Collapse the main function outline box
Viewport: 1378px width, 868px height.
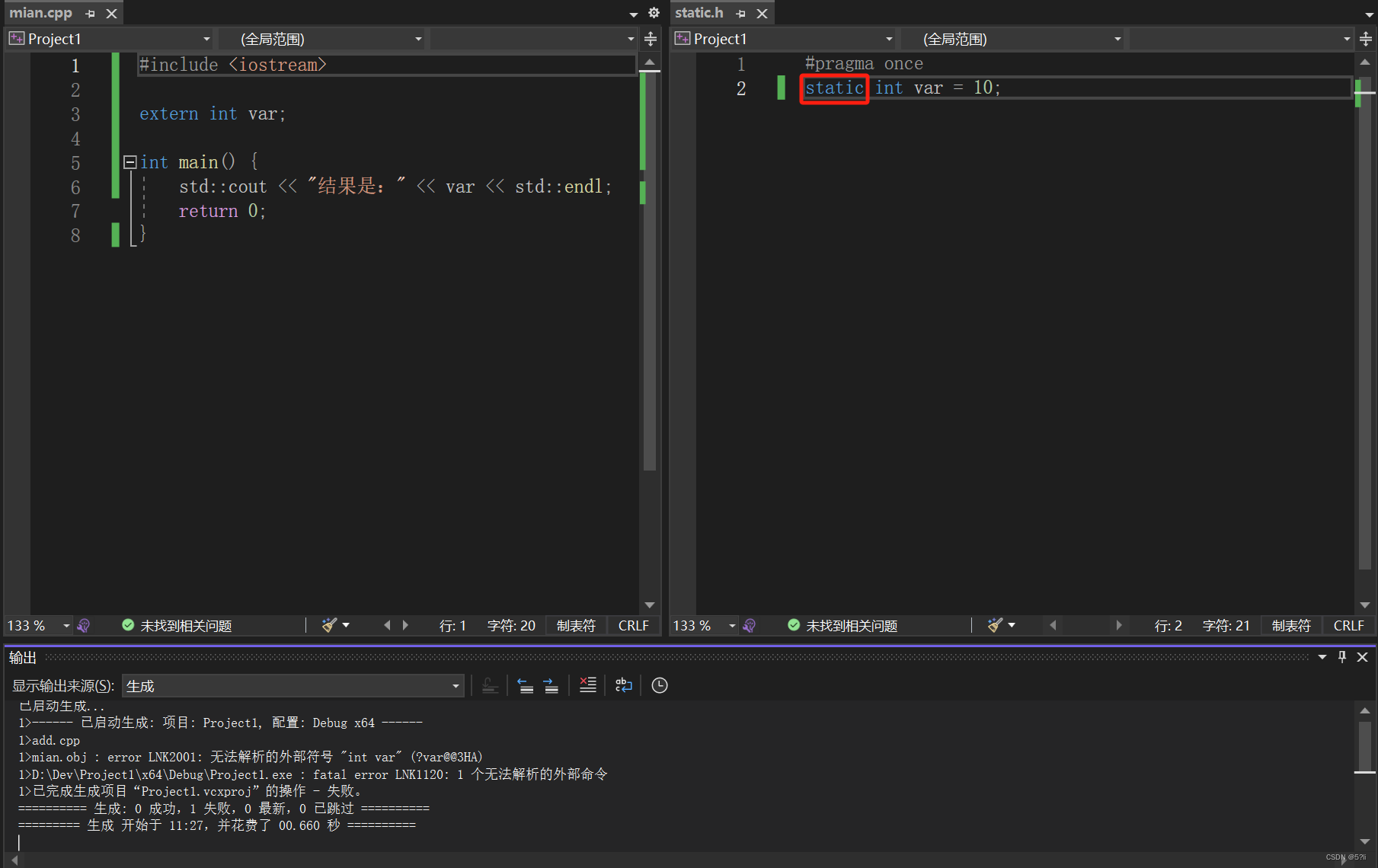point(129,162)
